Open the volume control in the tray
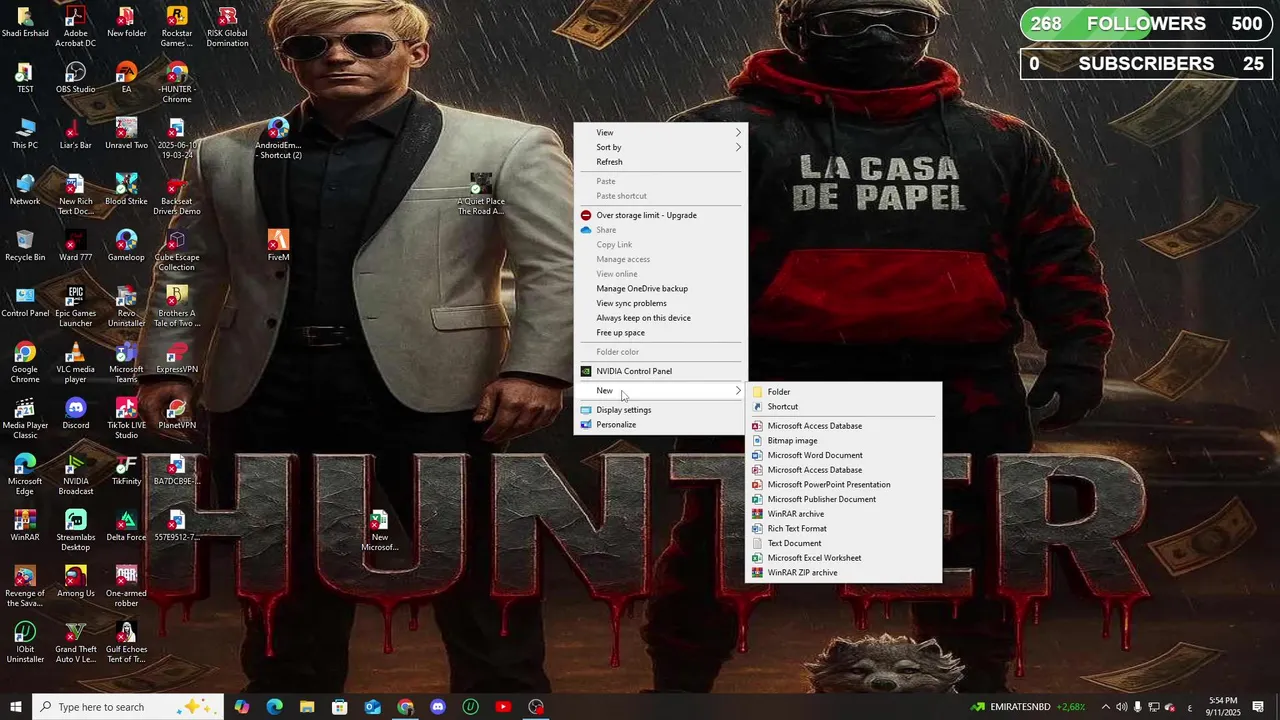 [1121, 707]
